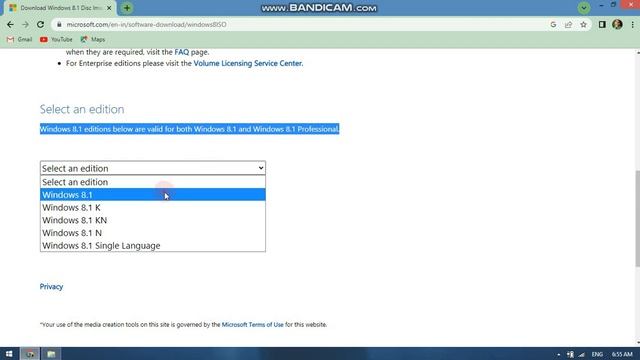This screenshot has height=360, width=640.
Task: Minimize the Chrome window
Action: pyautogui.click(x=601, y=5)
